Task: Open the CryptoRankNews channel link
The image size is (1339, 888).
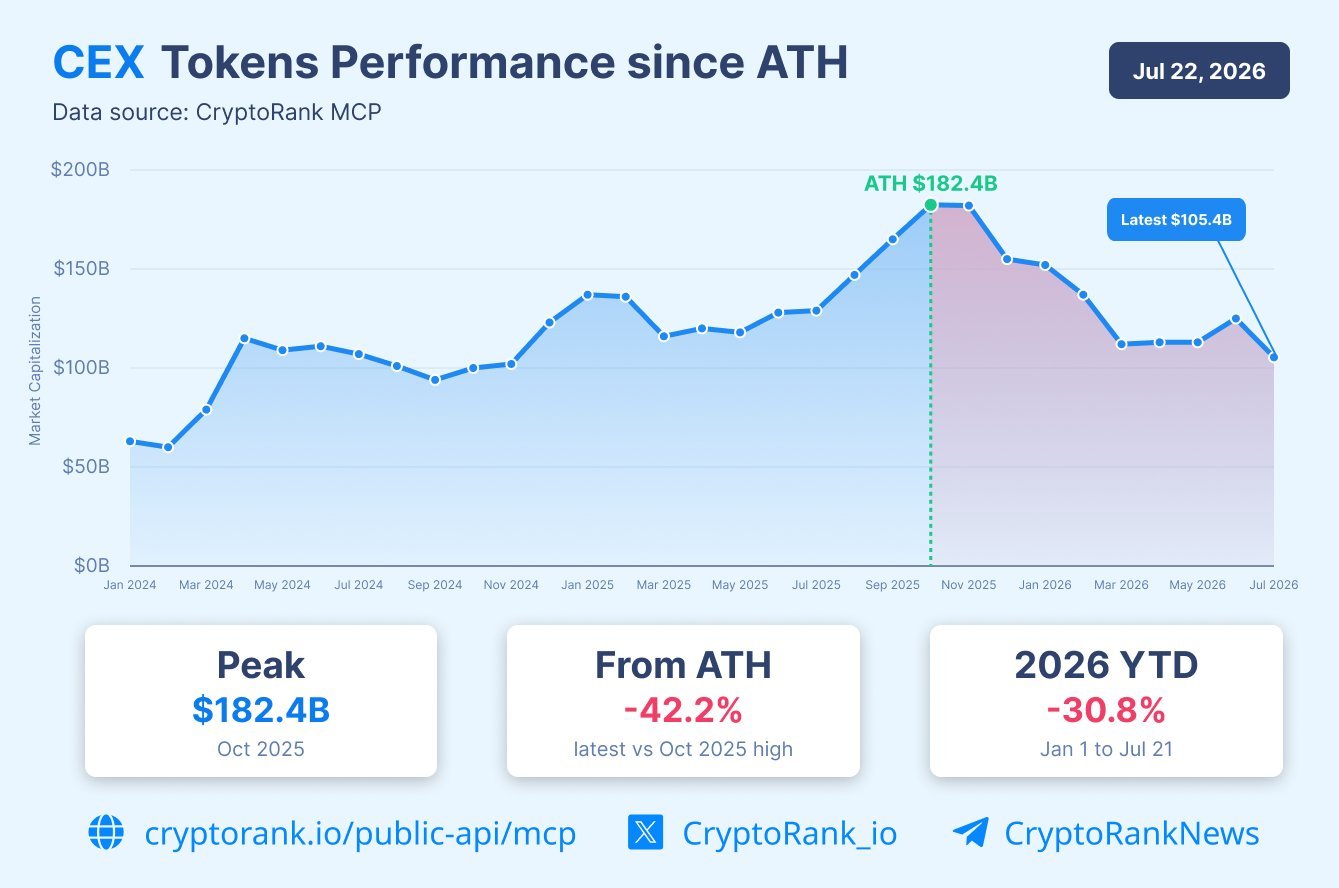Action: [x=1132, y=833]
